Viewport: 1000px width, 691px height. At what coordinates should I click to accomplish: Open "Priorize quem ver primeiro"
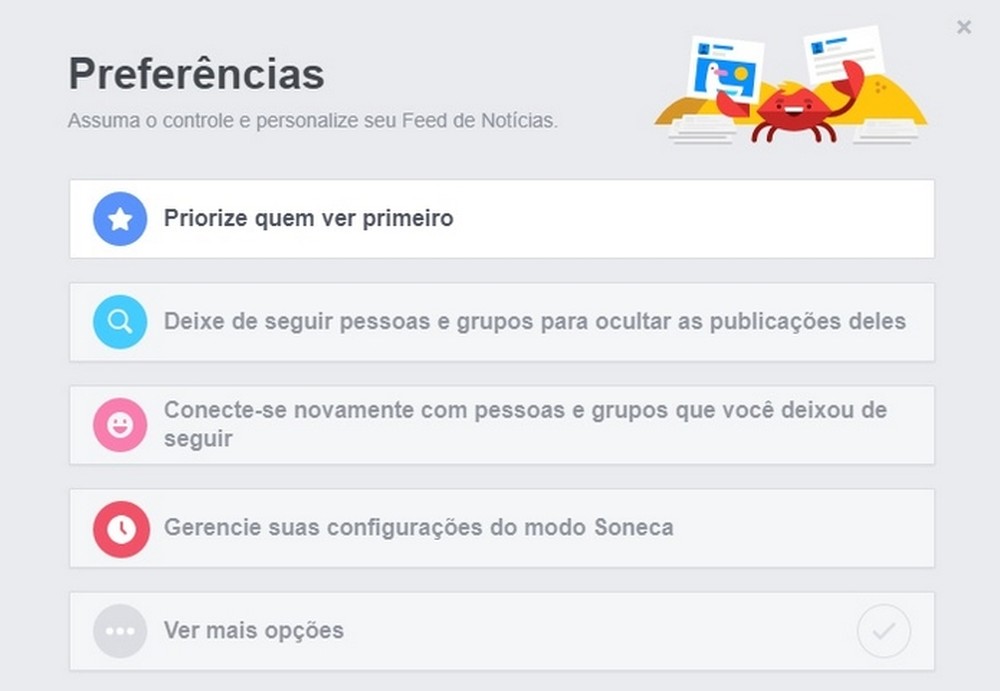[308, 218]
